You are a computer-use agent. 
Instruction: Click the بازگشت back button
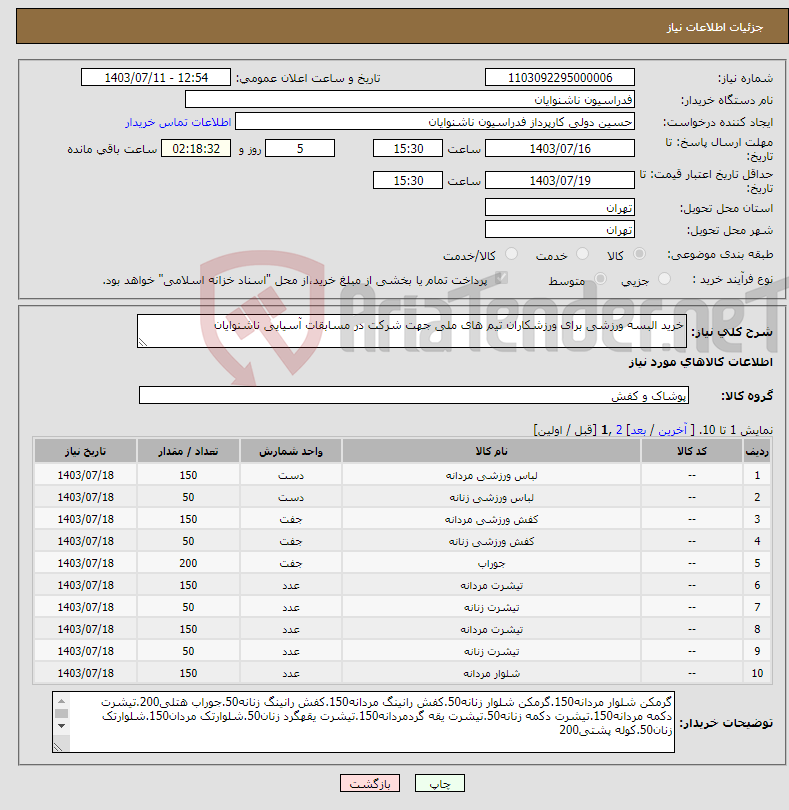pyautogui.click(x=370, y=783)
